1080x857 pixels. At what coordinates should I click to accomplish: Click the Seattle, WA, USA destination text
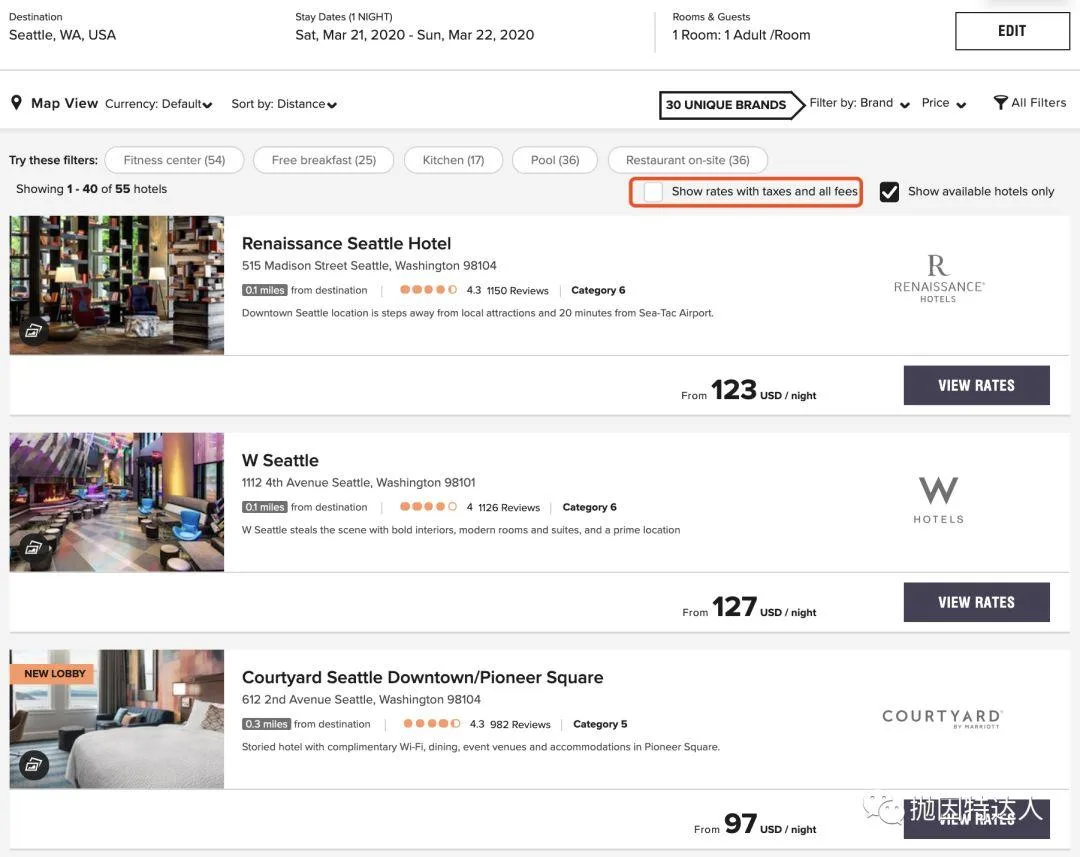click(x=63, y=35)
